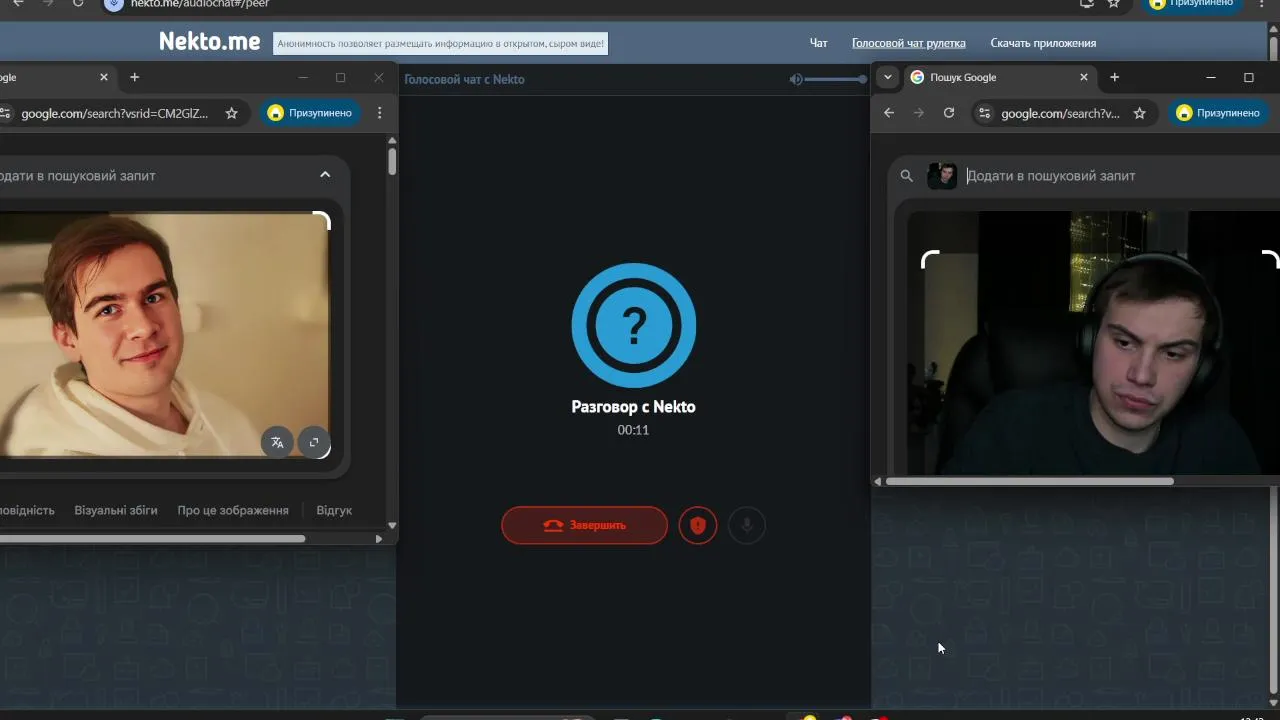Go back in right Google window
Screen dimensions: 1280x720
click(889, 113)
